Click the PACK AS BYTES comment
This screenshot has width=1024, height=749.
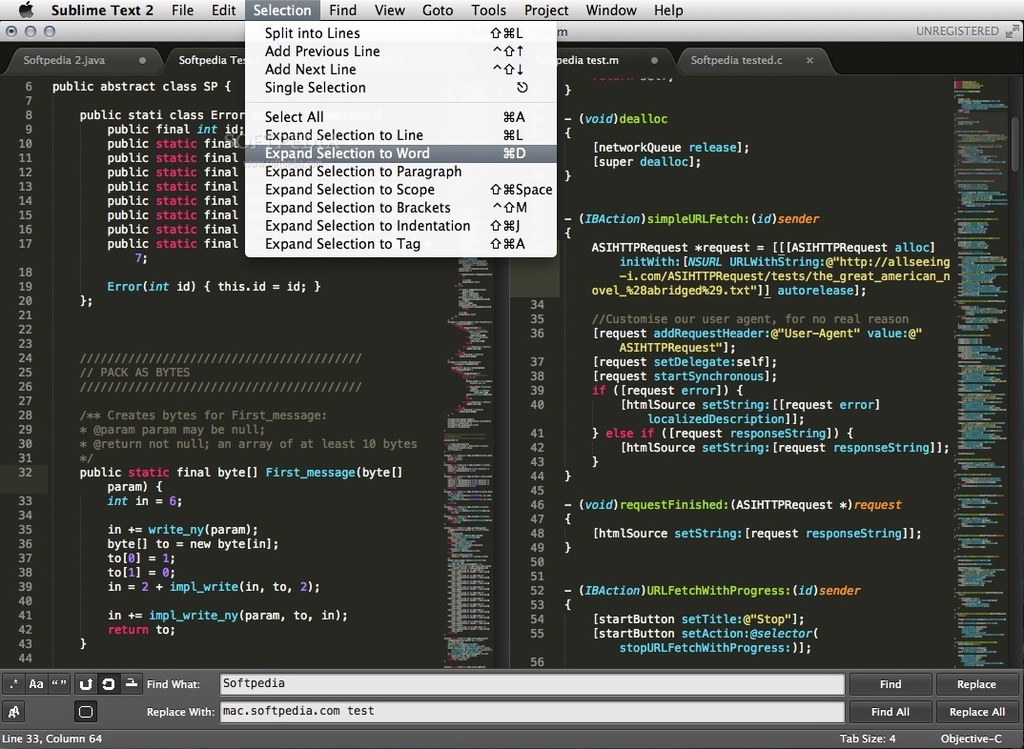coord(135,372)
